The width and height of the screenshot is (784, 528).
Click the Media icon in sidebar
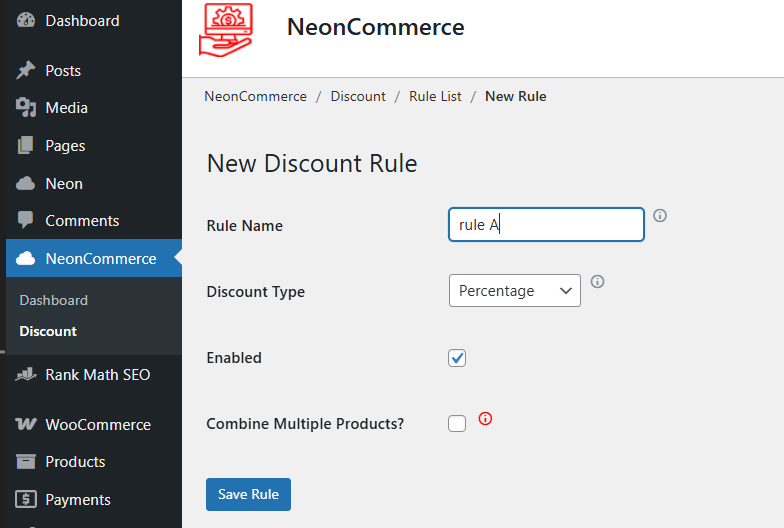point(26,108)
